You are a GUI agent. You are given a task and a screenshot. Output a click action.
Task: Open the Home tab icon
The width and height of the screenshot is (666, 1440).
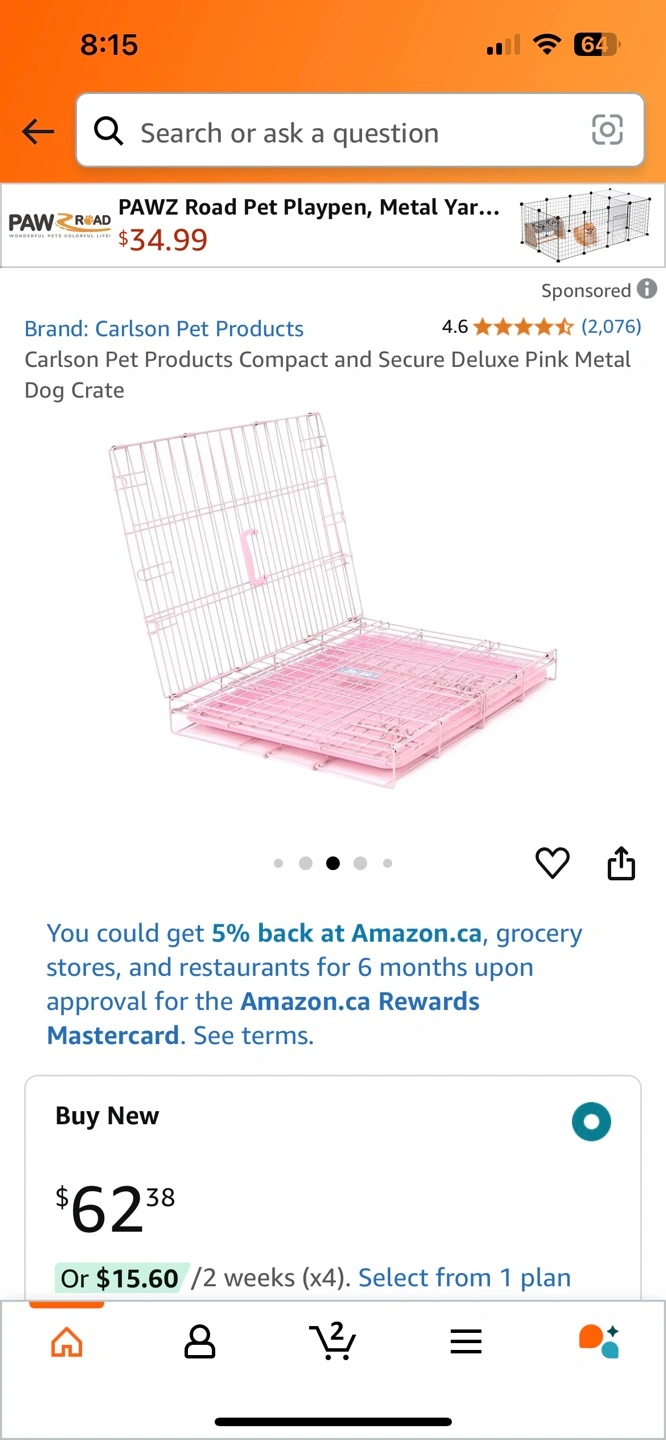[67, 1341]
